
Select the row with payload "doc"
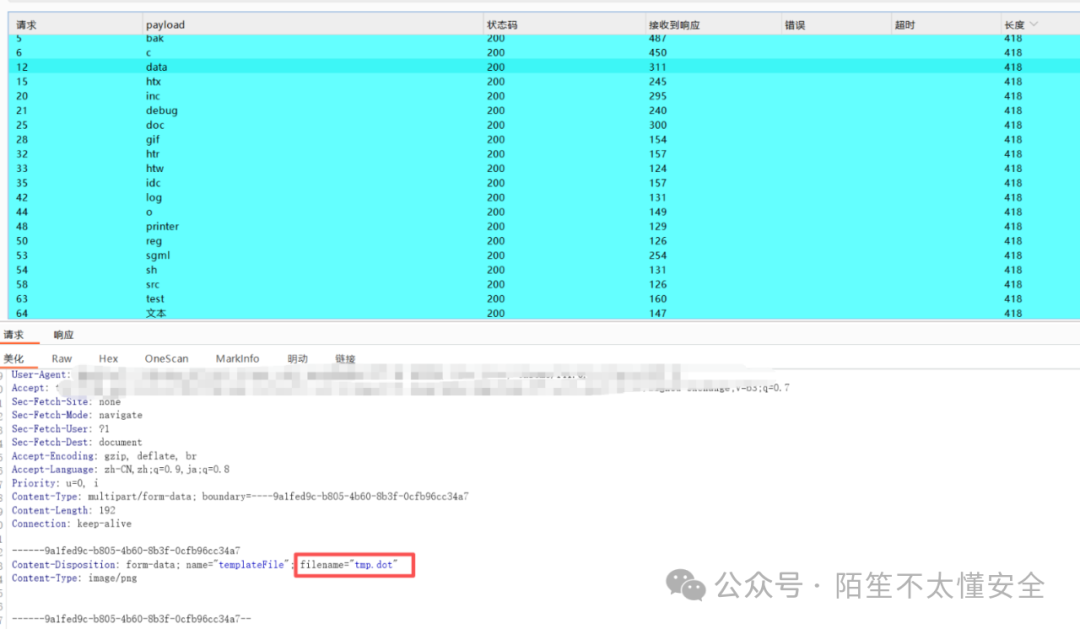(544, 125)
